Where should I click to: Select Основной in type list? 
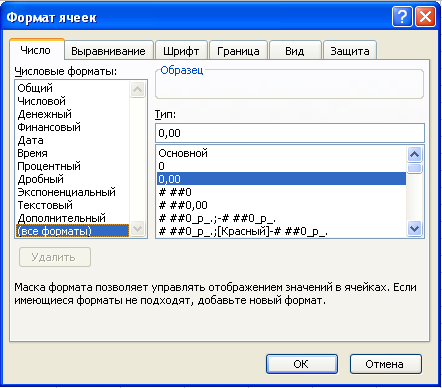(281, 153)
